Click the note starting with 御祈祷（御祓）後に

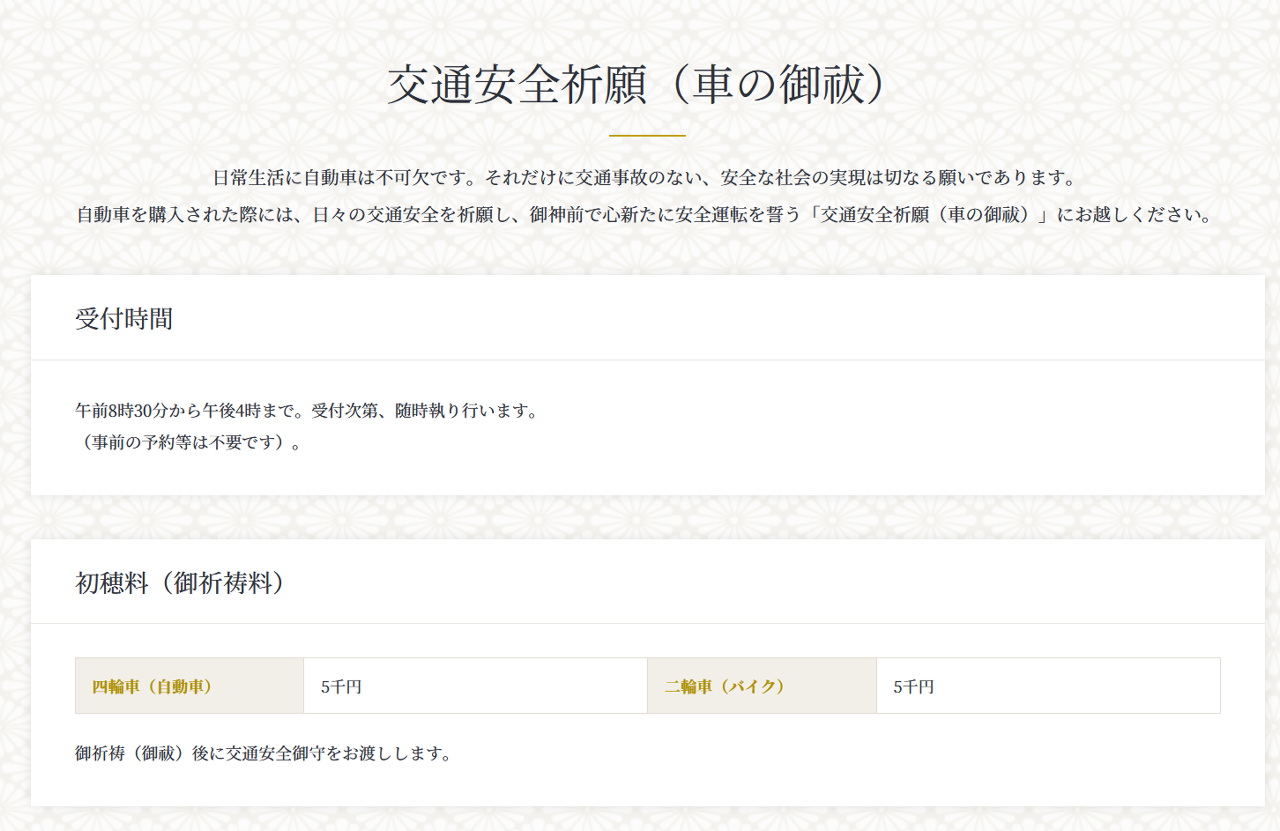pyautogui.click(x=264, y=754)
